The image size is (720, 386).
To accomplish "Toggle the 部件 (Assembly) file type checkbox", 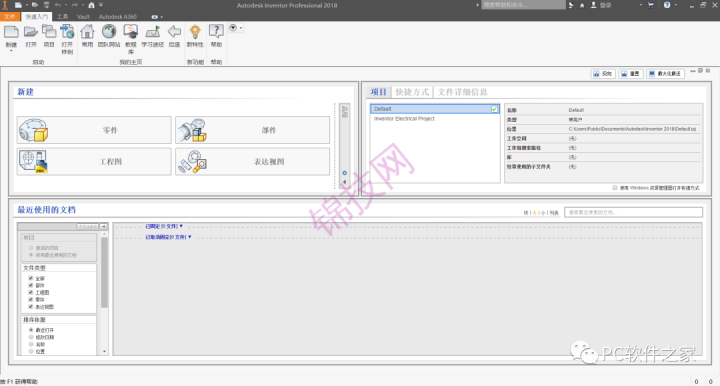I will coord(31,285).
